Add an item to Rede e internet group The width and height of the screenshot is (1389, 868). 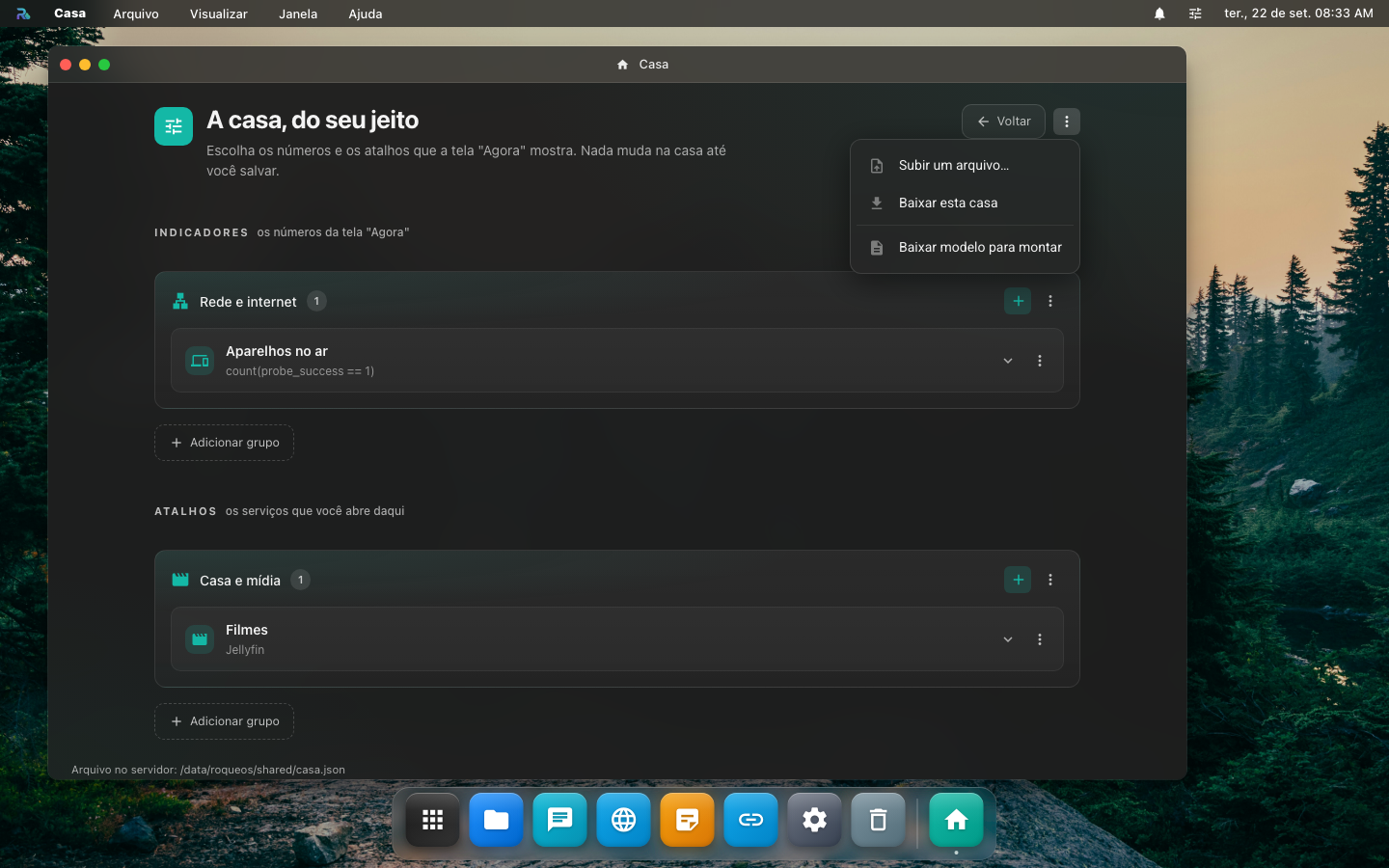pyautogui.click(x=1018, y=301)
